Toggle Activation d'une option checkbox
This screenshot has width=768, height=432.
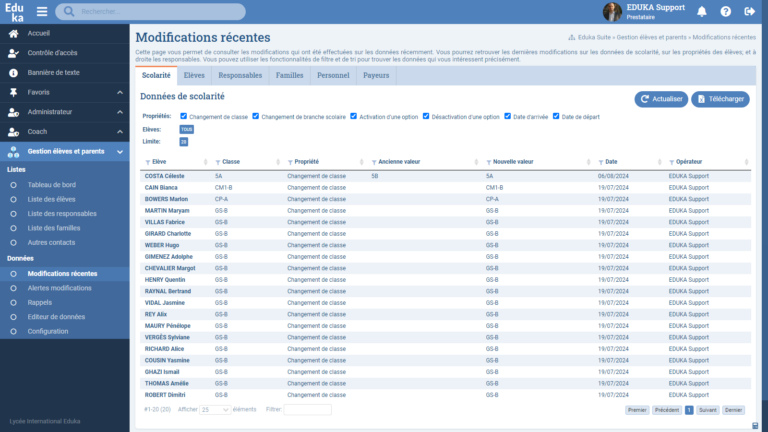point(354,116)
